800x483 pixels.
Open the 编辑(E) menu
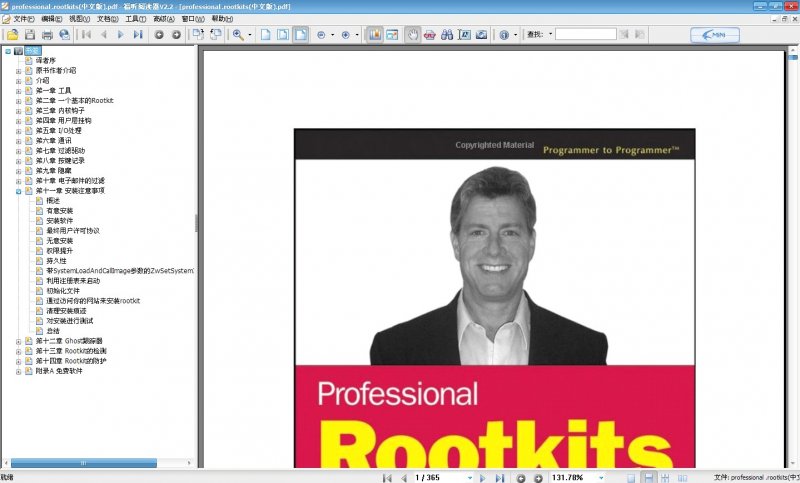(x=52, y=19)
